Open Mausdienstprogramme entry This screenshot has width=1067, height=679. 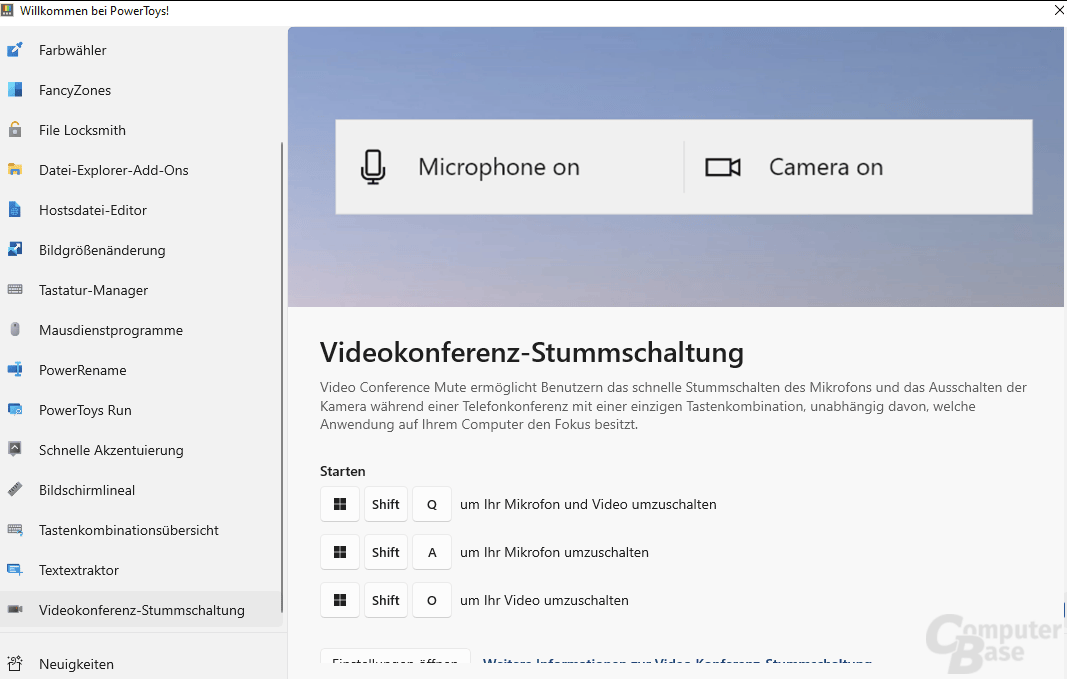(141, 330)
